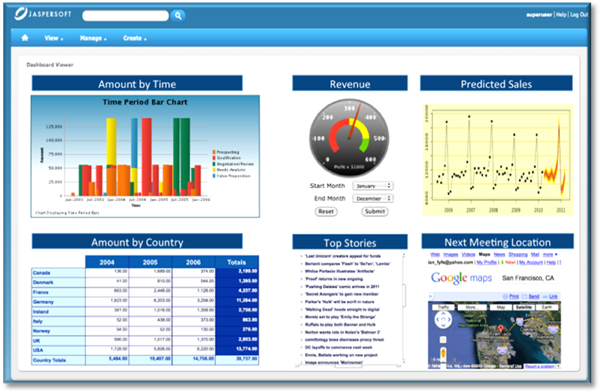Screen dimensions: 602x392
Task: Click the Top Stories horizontal scrollbar
Action: pyautogui.click(x=348, y=366)
